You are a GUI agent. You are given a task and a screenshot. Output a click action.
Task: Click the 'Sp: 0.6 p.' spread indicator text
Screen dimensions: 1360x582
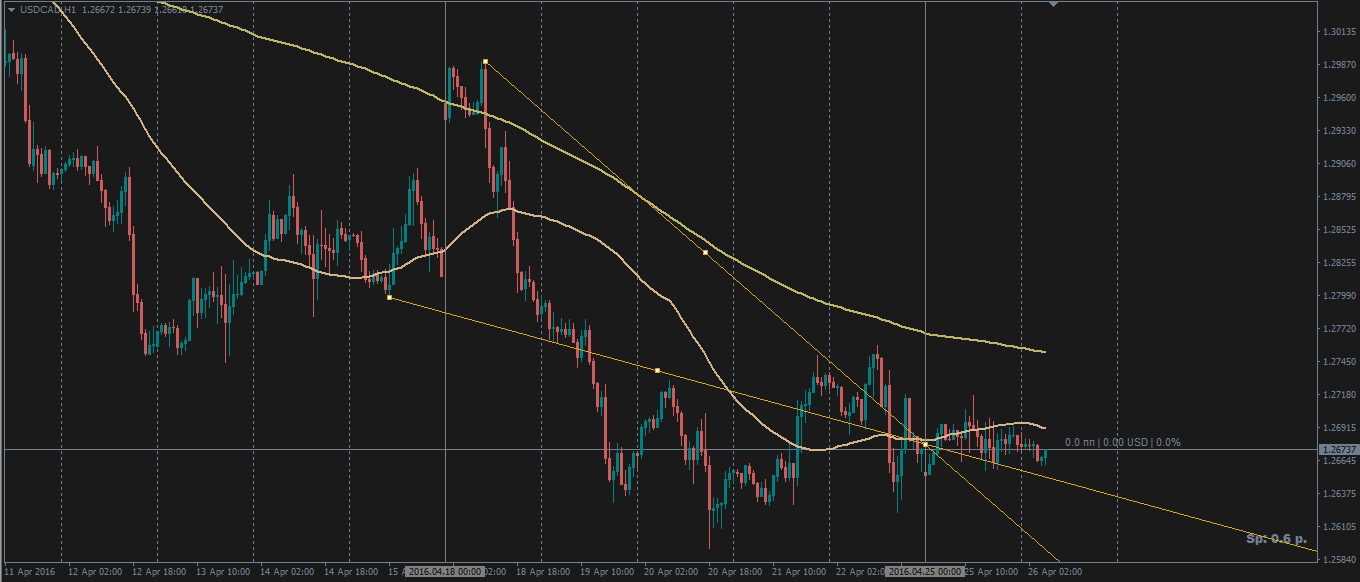(x=1276, y=539)
